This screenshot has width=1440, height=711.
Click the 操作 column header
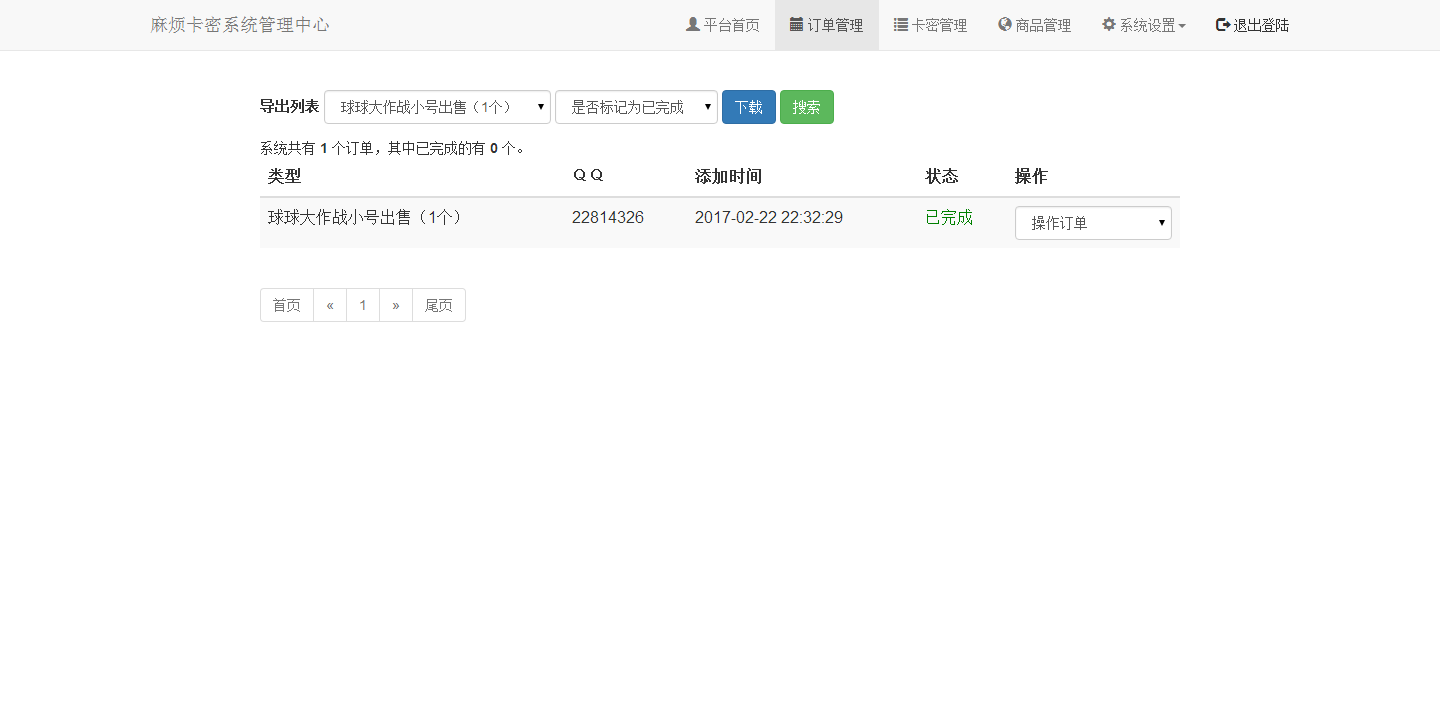[x=1031, y=176]
